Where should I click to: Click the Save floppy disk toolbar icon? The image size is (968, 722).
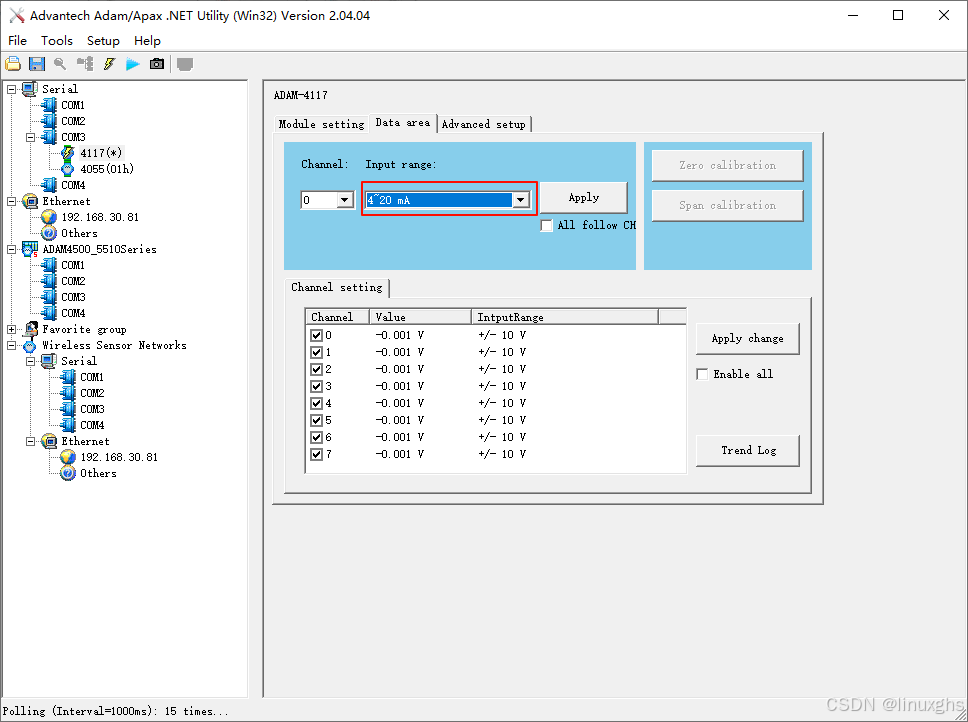coord(37,64)
